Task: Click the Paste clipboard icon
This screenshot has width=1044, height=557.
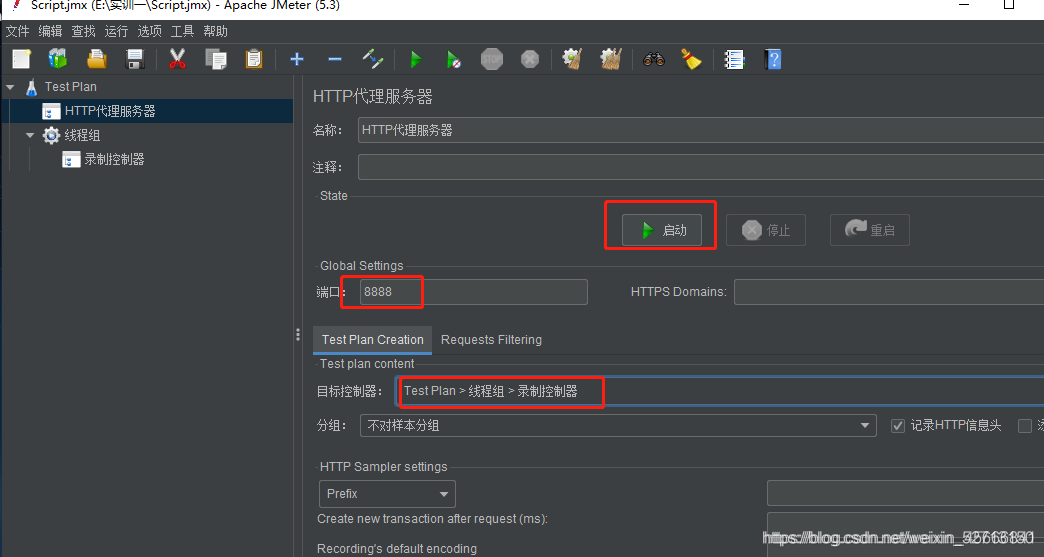Action: point(254,59)
